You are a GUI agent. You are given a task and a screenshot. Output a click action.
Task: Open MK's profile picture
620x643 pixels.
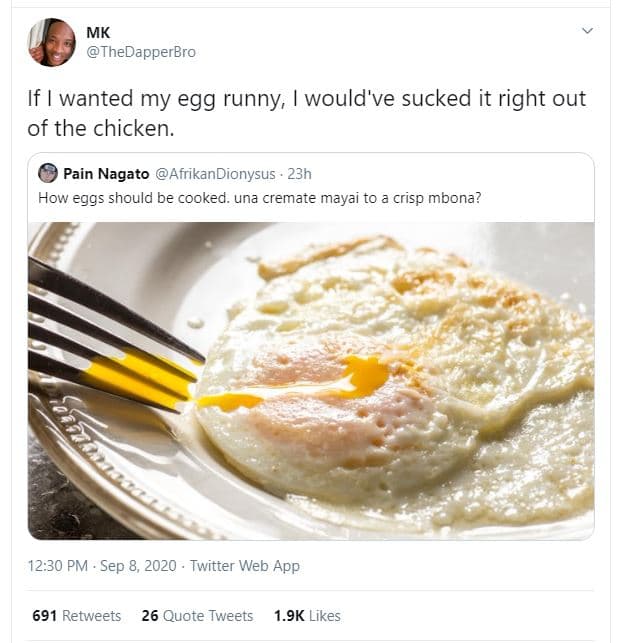pos(52,43)
